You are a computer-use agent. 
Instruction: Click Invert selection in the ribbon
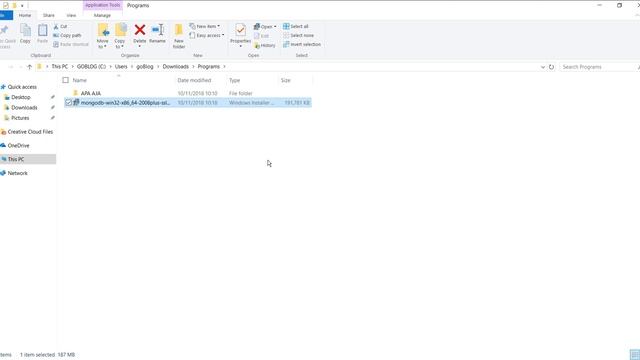[302, 44]
